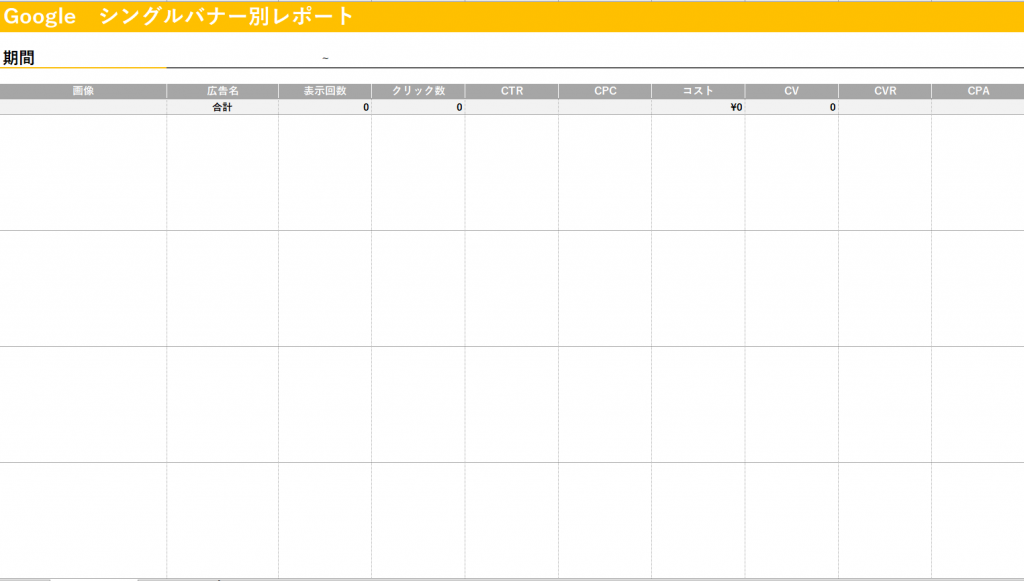Click the 表示回数 total value 0

tap(325, 107)
